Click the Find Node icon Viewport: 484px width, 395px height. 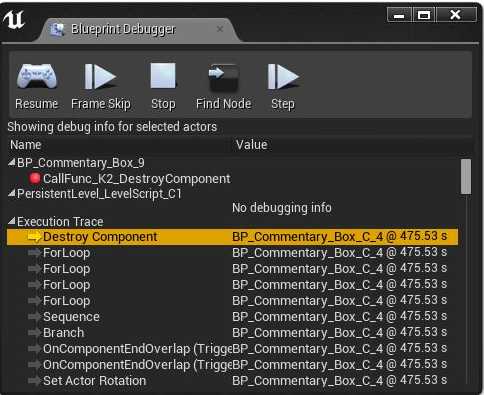pos(223,77)
